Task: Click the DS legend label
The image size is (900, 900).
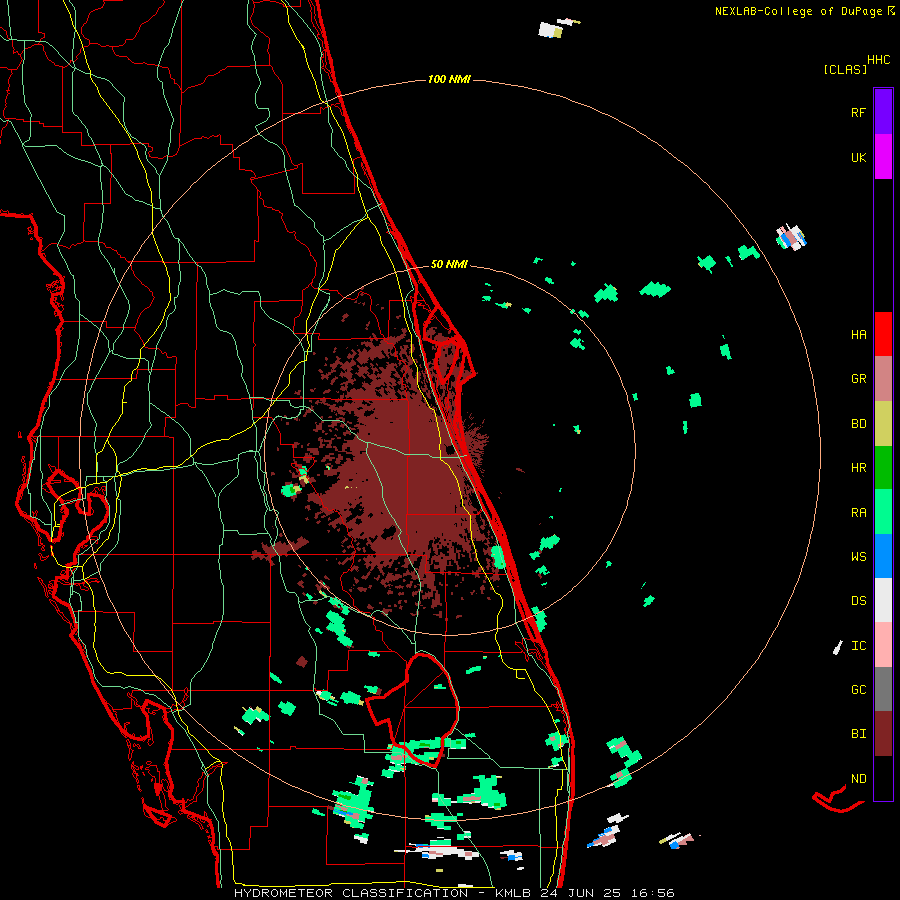Action: tap(858, 601)
